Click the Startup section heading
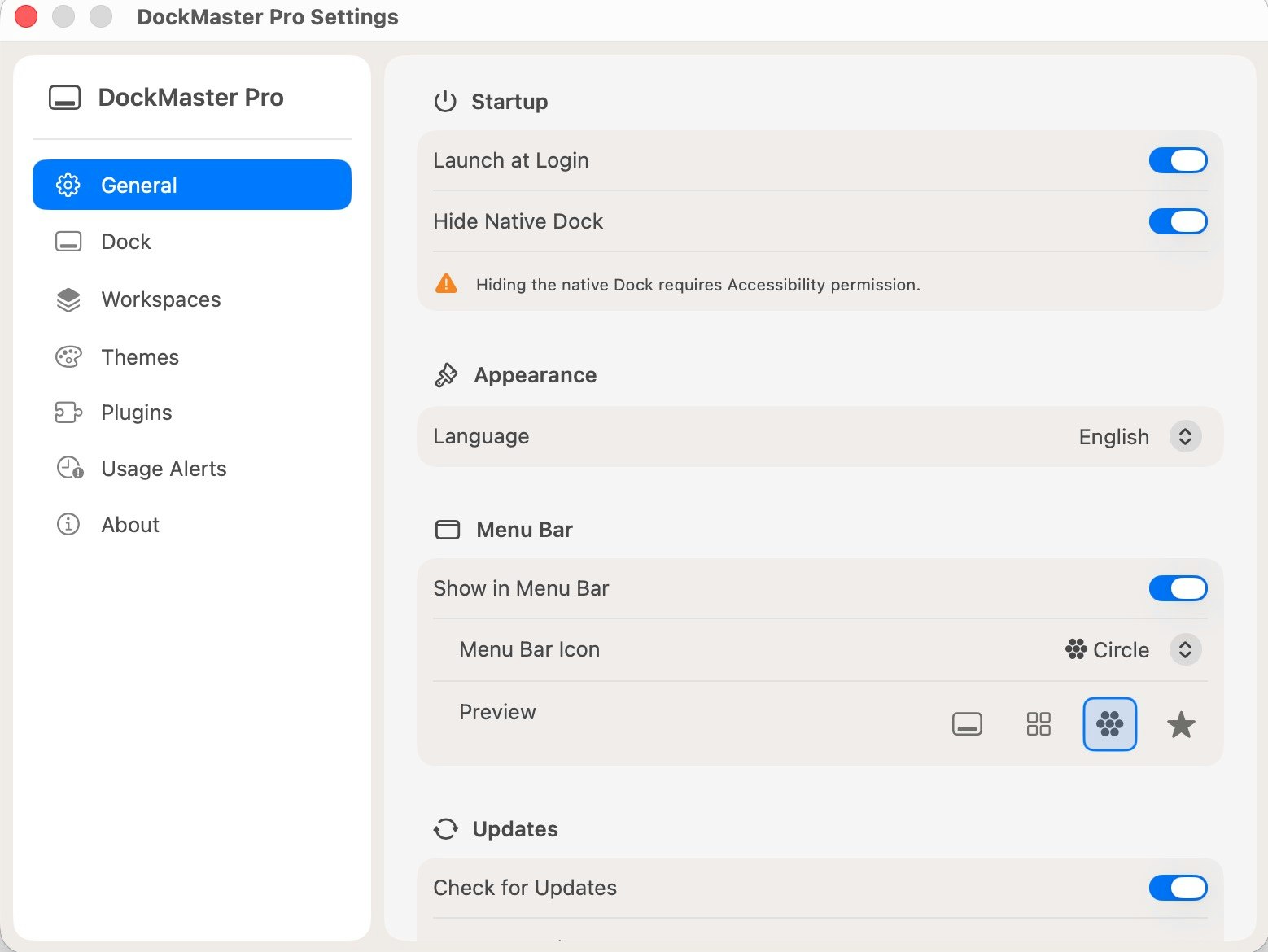Viewport: 1268px width, 952px height. 509,102
